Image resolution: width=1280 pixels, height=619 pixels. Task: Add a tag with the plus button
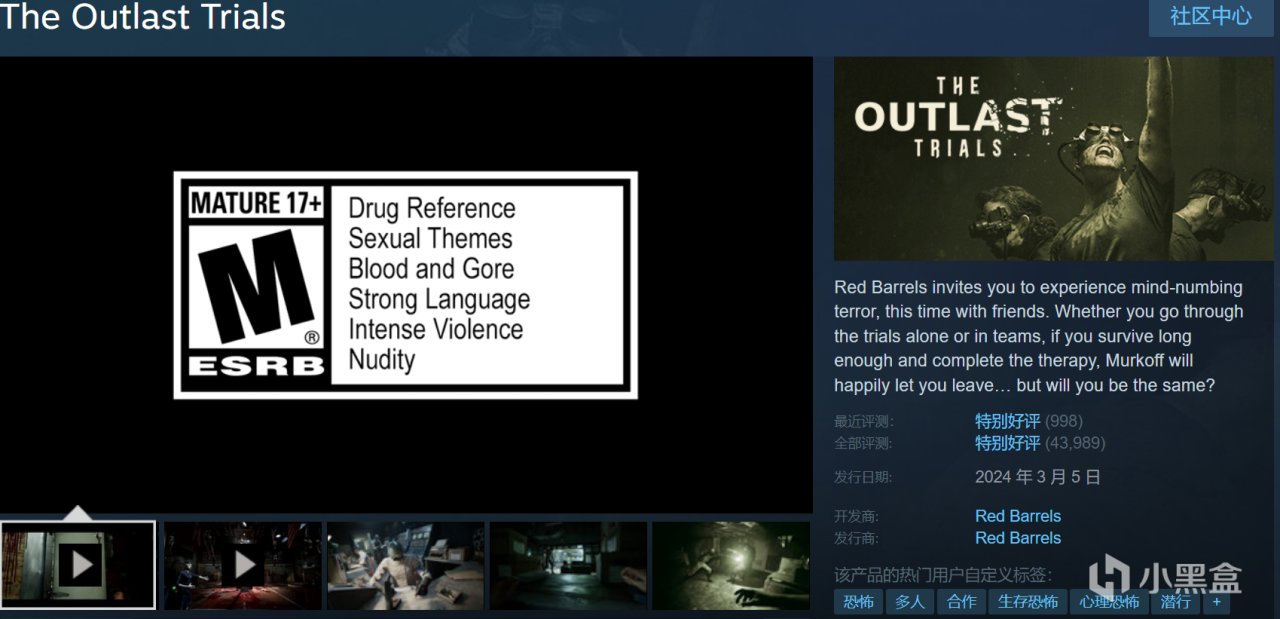[x=1216, y=601]
